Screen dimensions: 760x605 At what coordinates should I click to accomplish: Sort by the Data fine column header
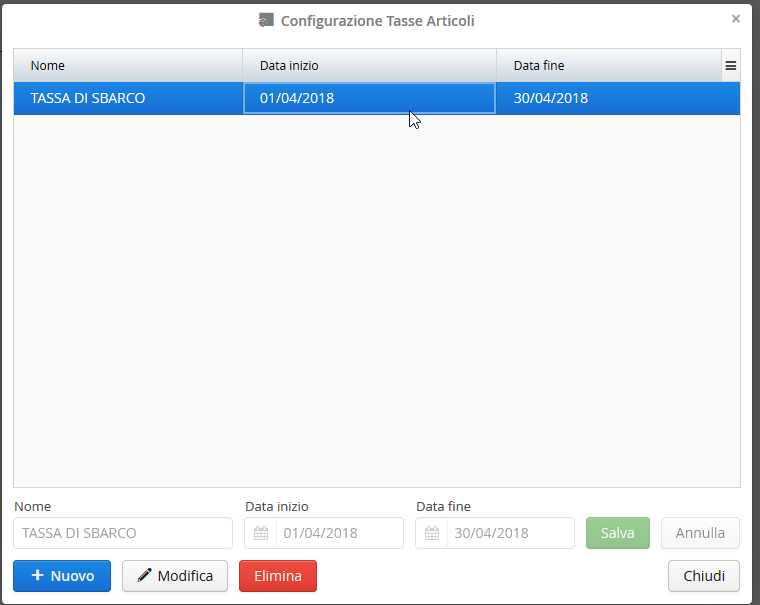[609, 65]
